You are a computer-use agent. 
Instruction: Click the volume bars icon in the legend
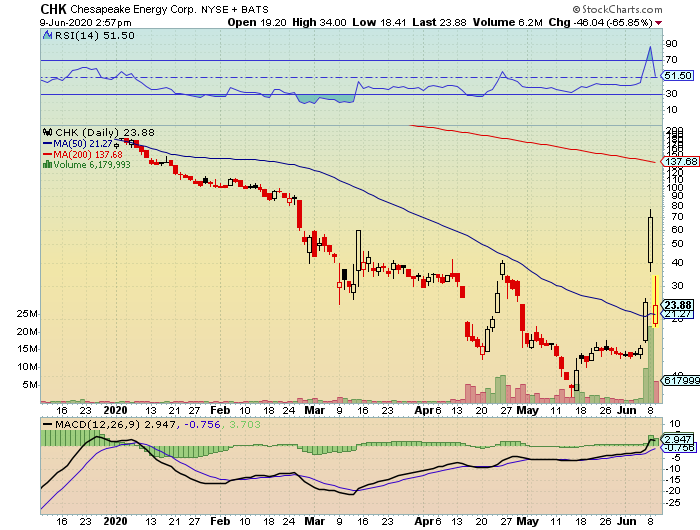coord(47,165)
